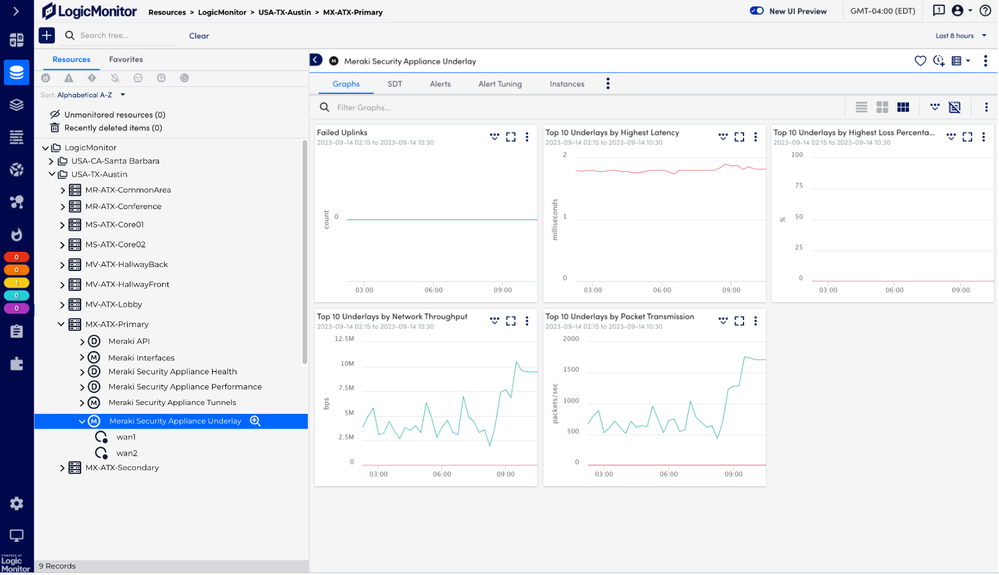Viewport: 999px width, 575px height.
Task: Expand the MS-ATX-Core01 device
Action: 62,225
